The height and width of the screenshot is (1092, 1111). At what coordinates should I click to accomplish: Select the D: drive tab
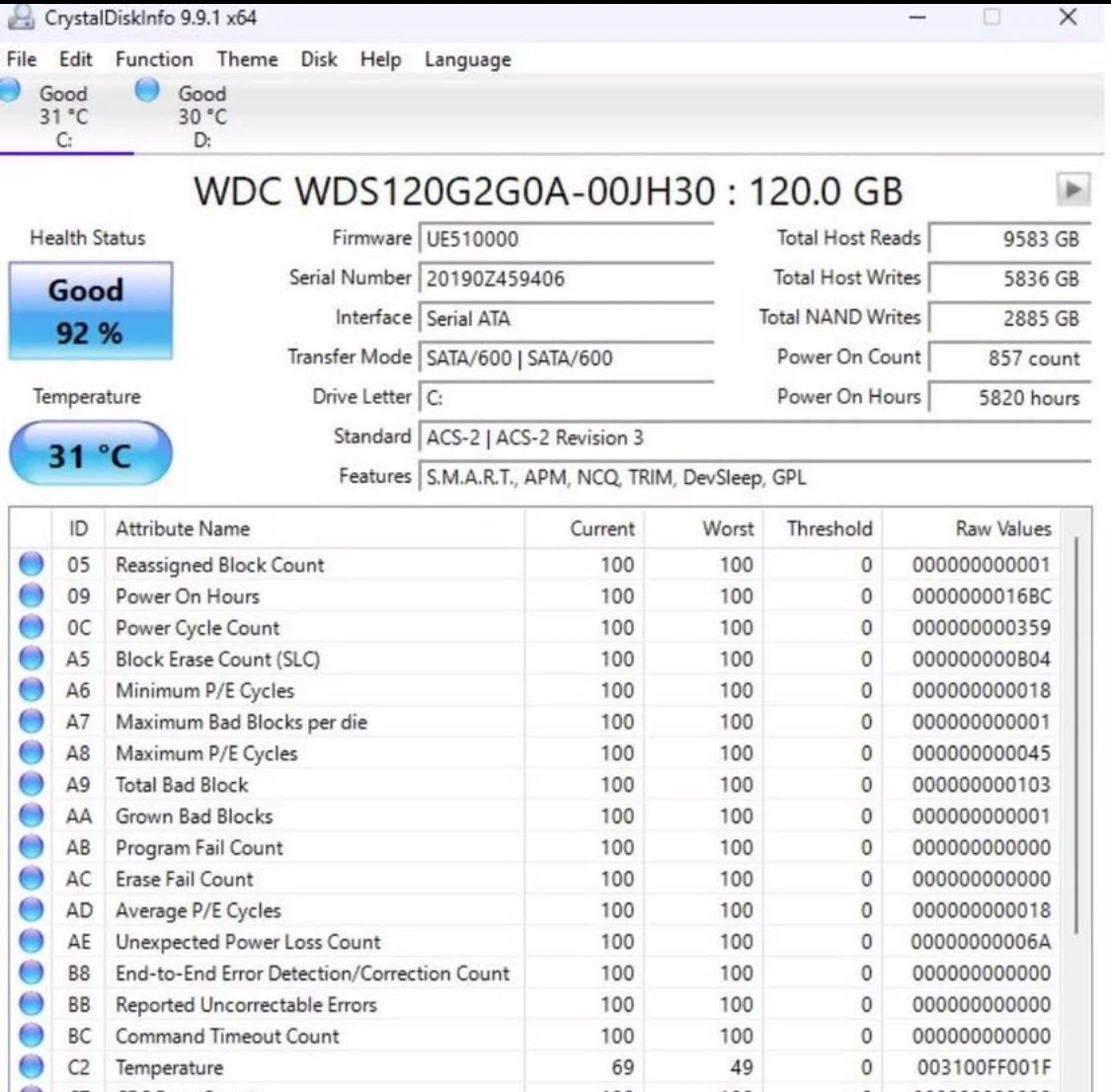click(201, 116)
